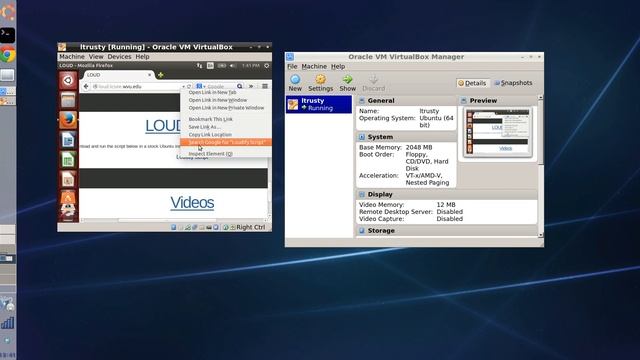Open Help menu in VirtualBox Manager
This screenshot has height=360, width=640.
coord(338,66)
